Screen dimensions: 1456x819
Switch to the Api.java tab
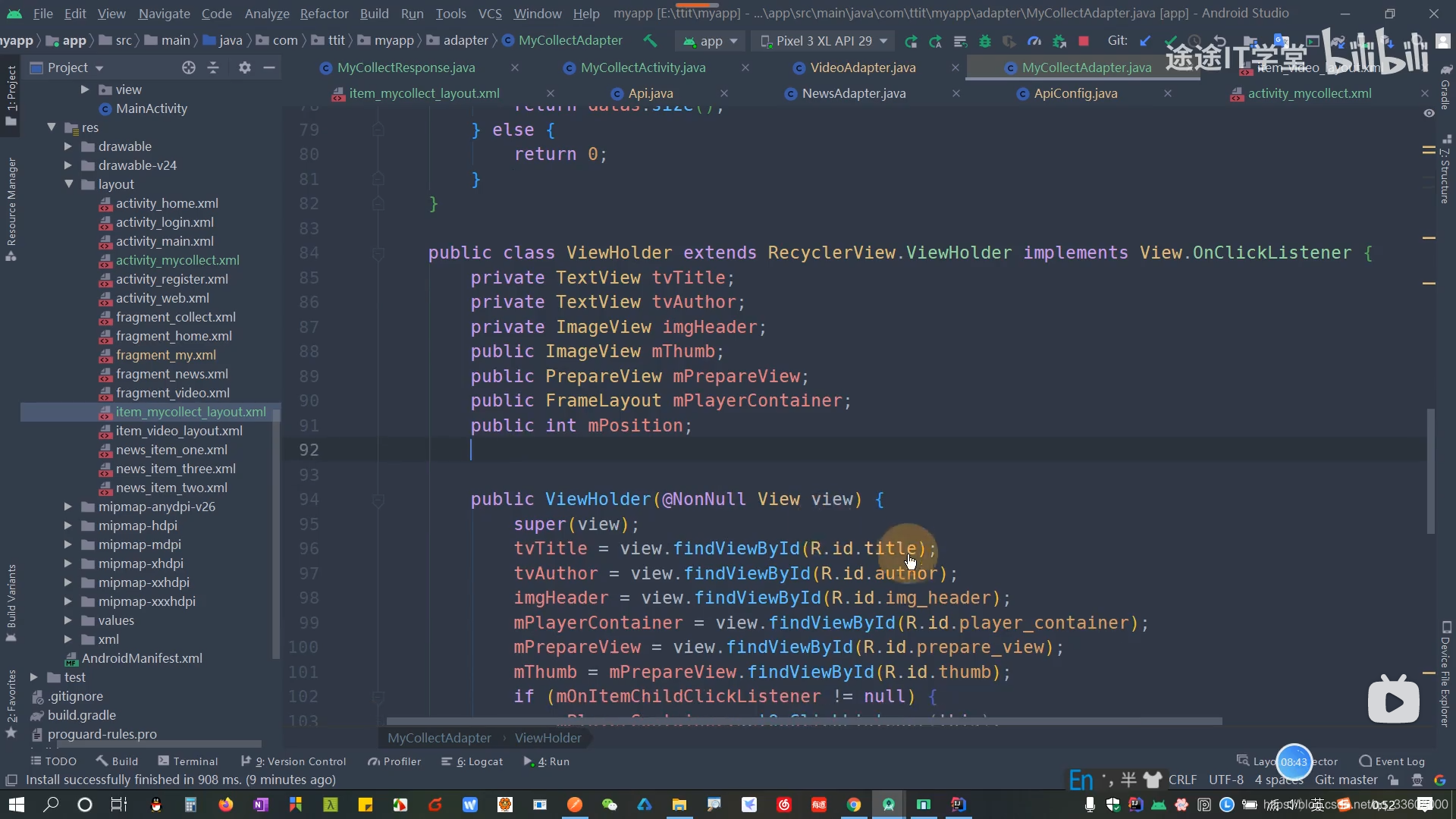click(650, 93)
